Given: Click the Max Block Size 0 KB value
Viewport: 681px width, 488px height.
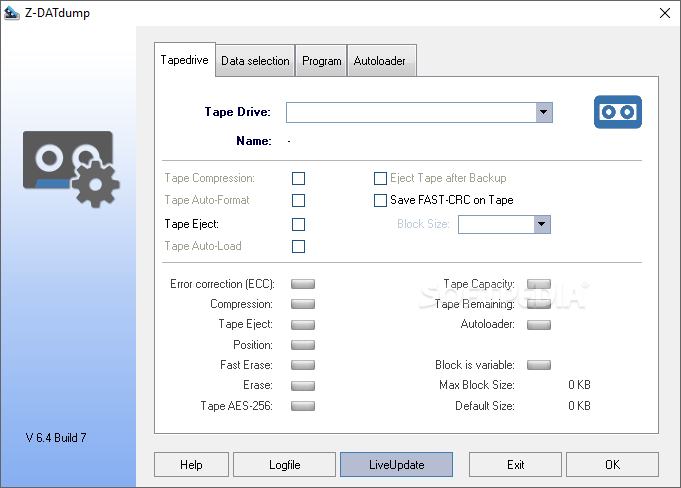Looking at the screenshot, I should click(x=579, y=385).
